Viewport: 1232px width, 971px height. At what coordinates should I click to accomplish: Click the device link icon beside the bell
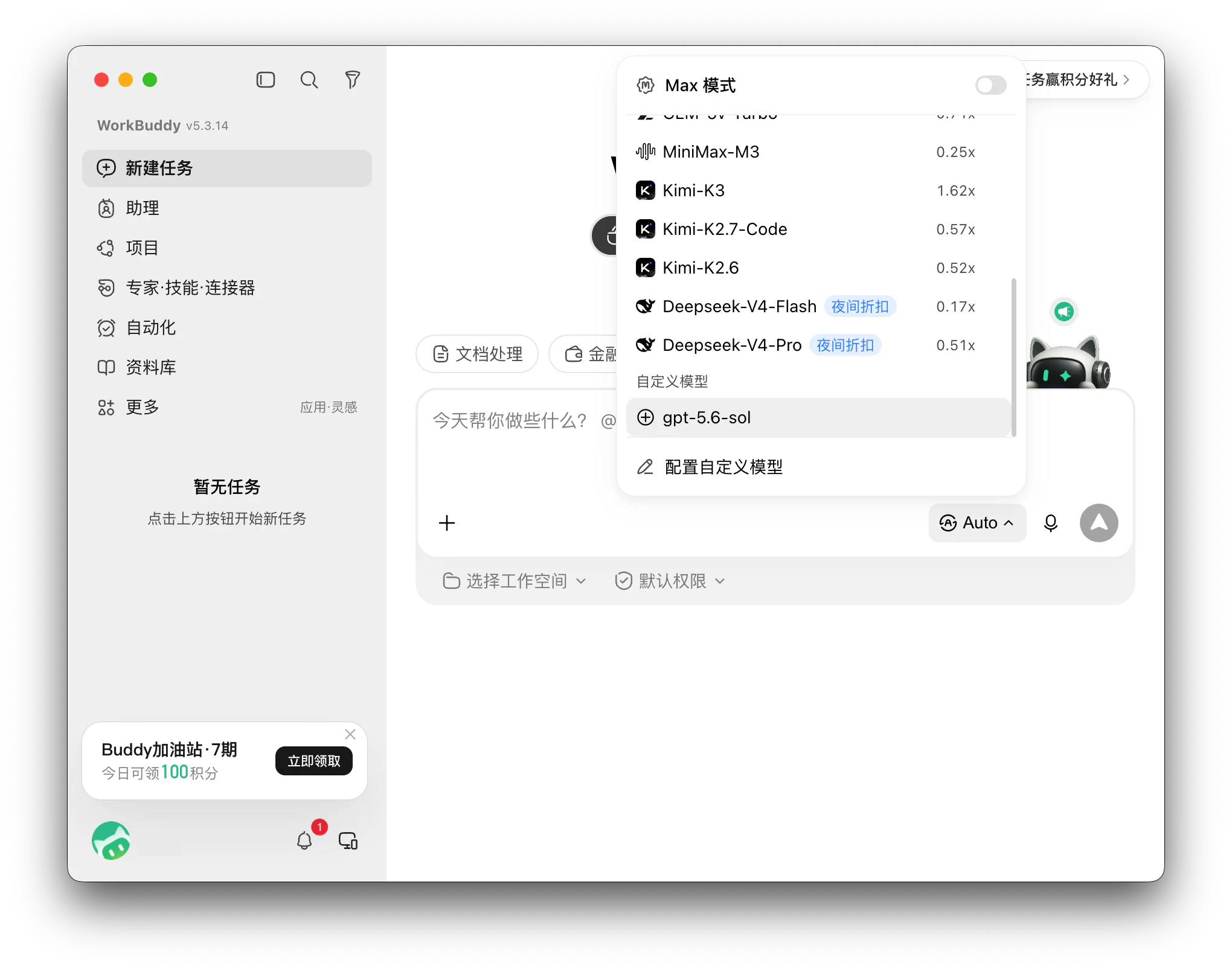click(x=348, y=841)
